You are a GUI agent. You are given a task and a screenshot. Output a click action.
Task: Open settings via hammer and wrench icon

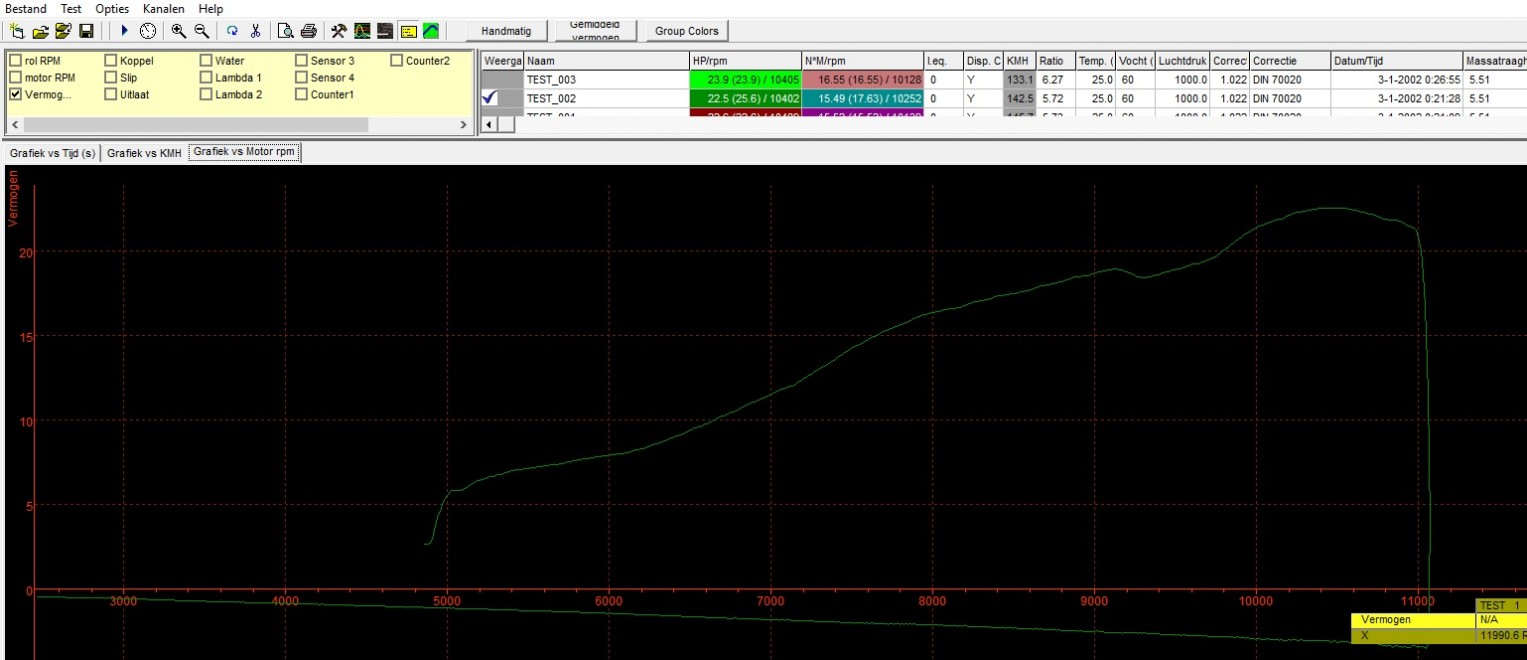tap(339, 31)
